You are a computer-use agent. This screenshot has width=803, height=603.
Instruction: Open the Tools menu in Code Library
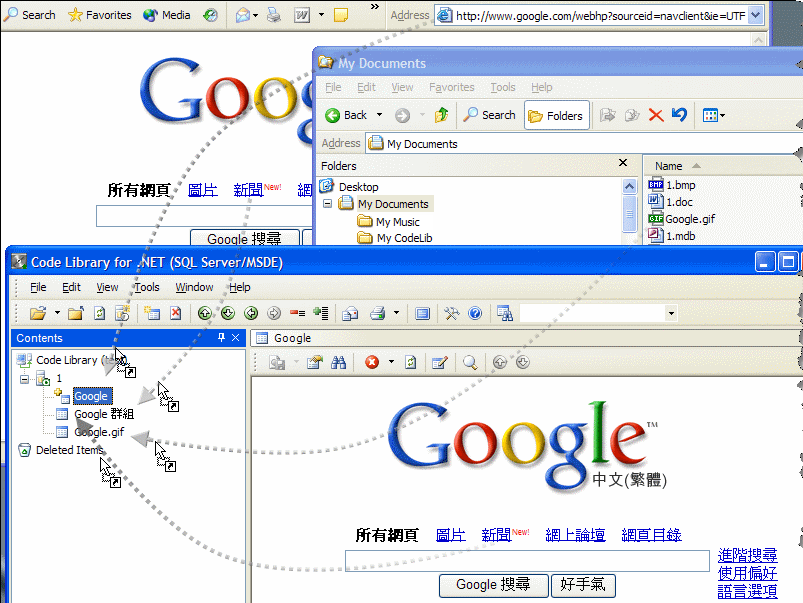pos(147,287)
